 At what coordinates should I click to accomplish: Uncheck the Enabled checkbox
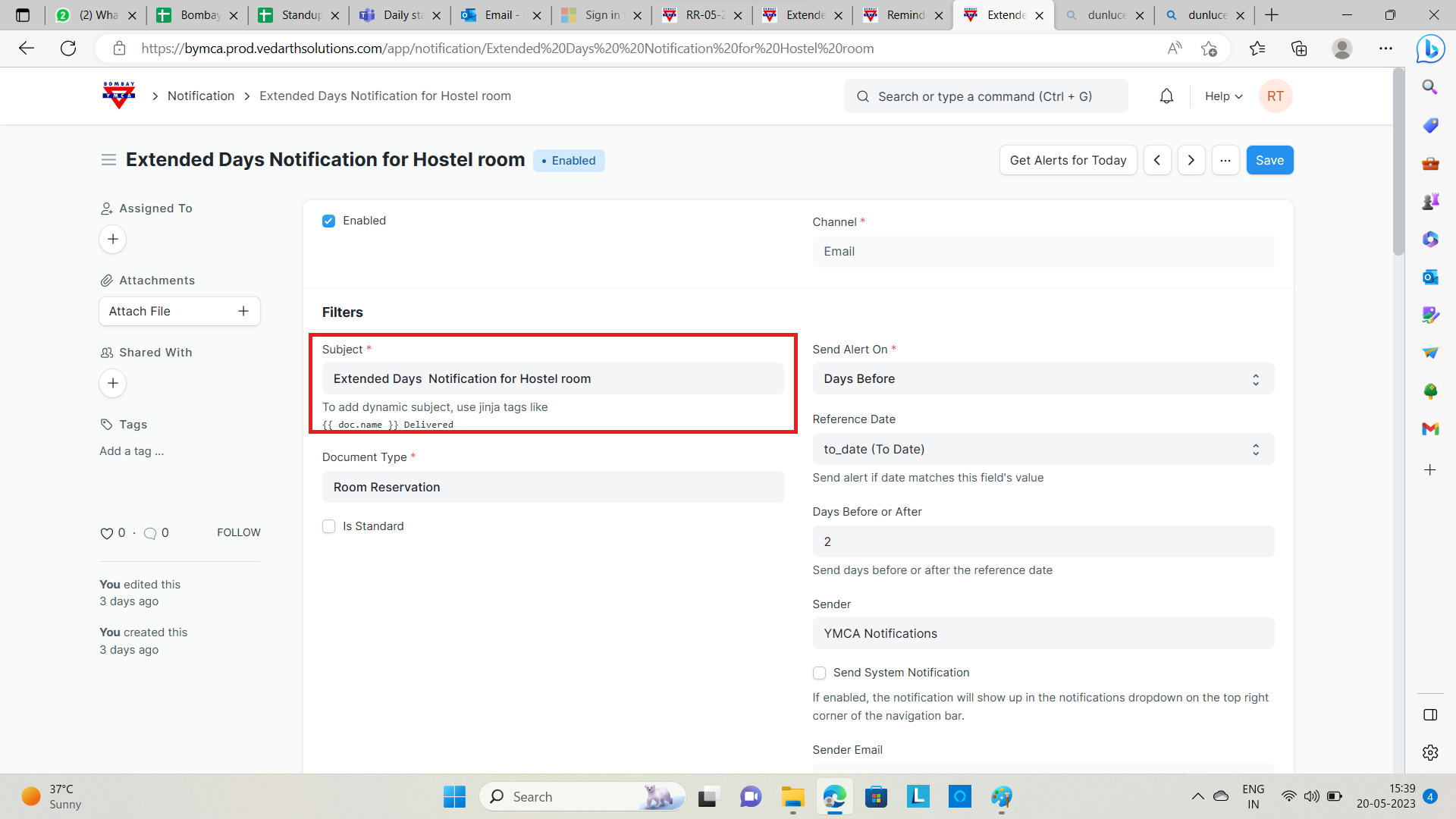tap(328, 221)
